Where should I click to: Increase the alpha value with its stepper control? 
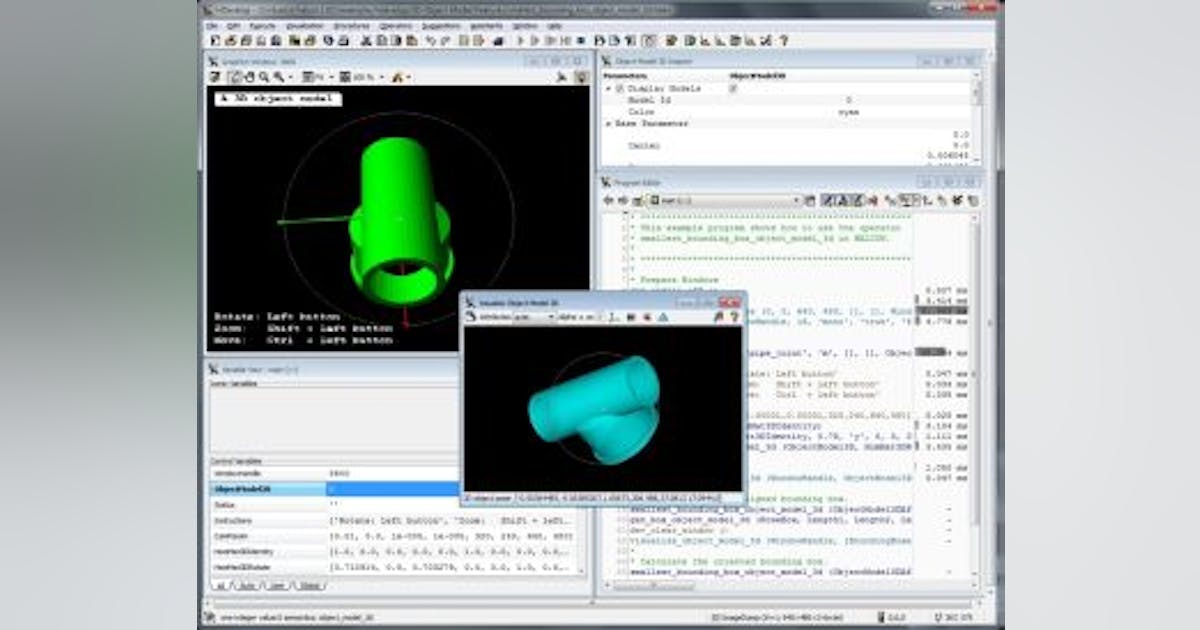click(x=600, y=314)
